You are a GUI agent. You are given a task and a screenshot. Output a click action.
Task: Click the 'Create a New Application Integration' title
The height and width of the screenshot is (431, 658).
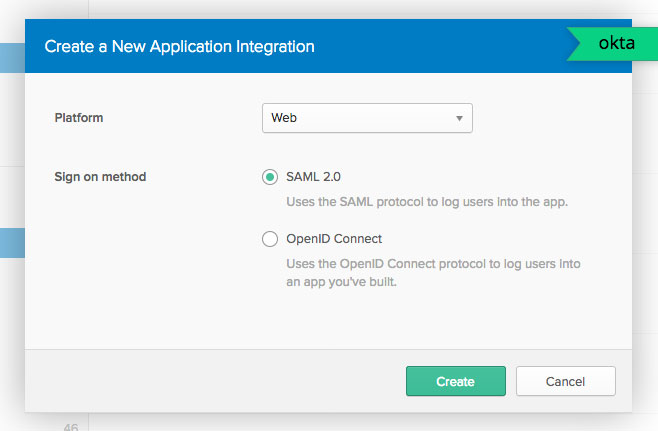(180, 46)
